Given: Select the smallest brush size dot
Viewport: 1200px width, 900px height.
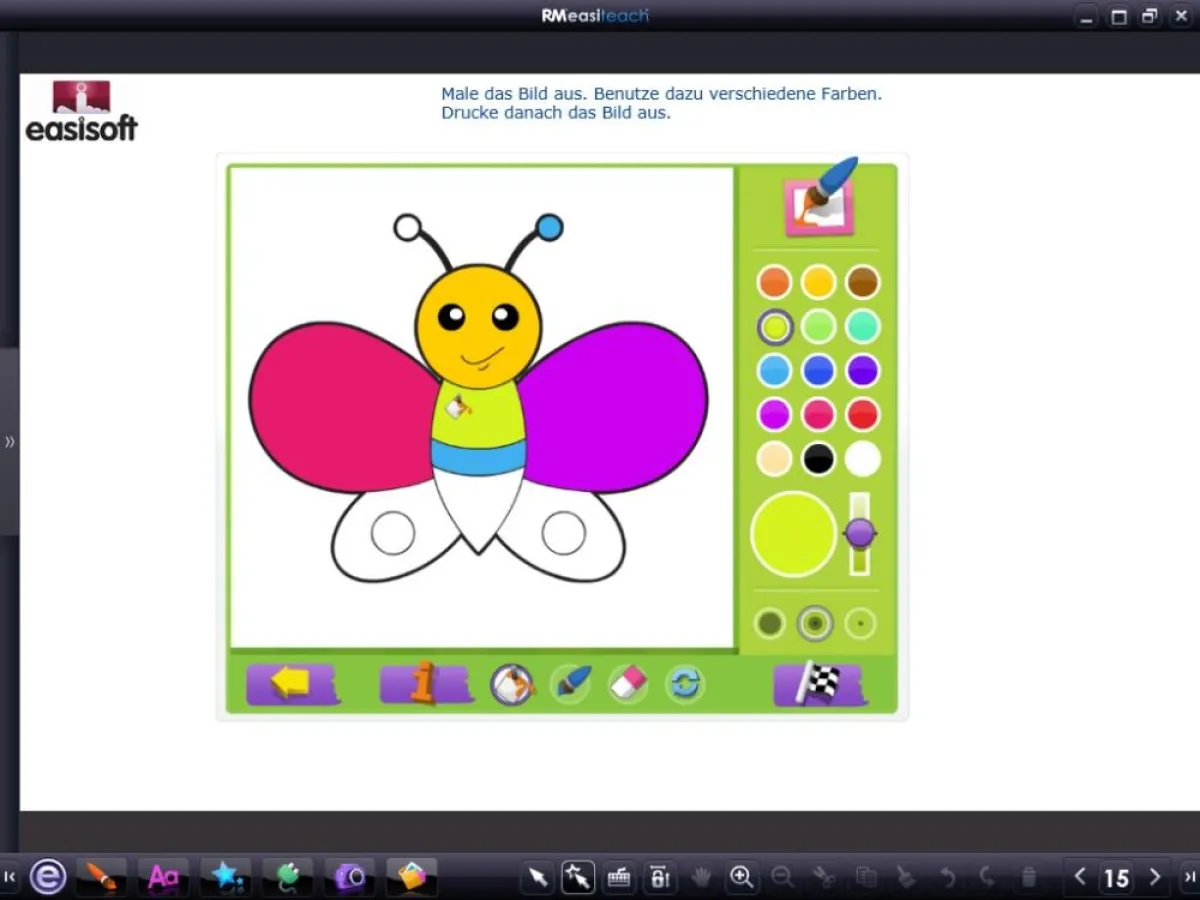Looking at the screenshot, I should (x=861, y=622).
